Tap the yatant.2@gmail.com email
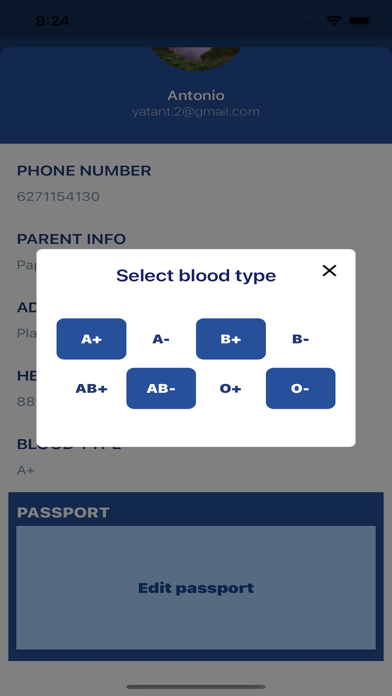Viewport: 392px width, 696px height. click(x=196, y=111)
